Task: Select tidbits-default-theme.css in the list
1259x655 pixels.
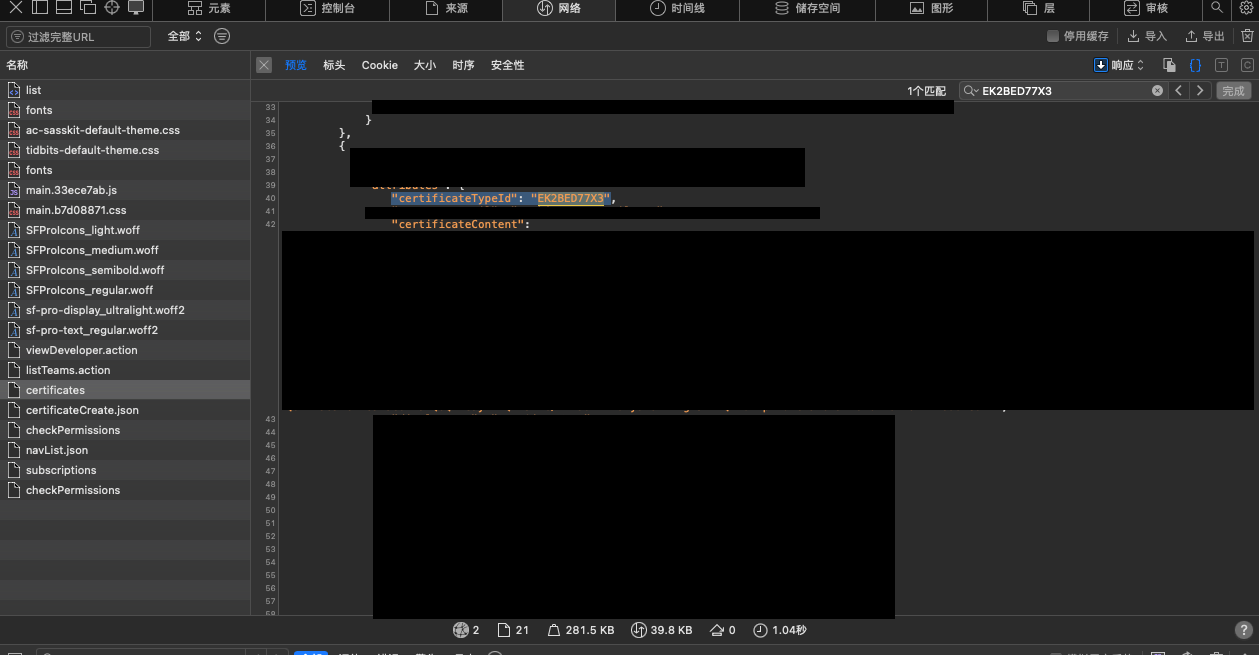Action: click(x=125, y=150)
